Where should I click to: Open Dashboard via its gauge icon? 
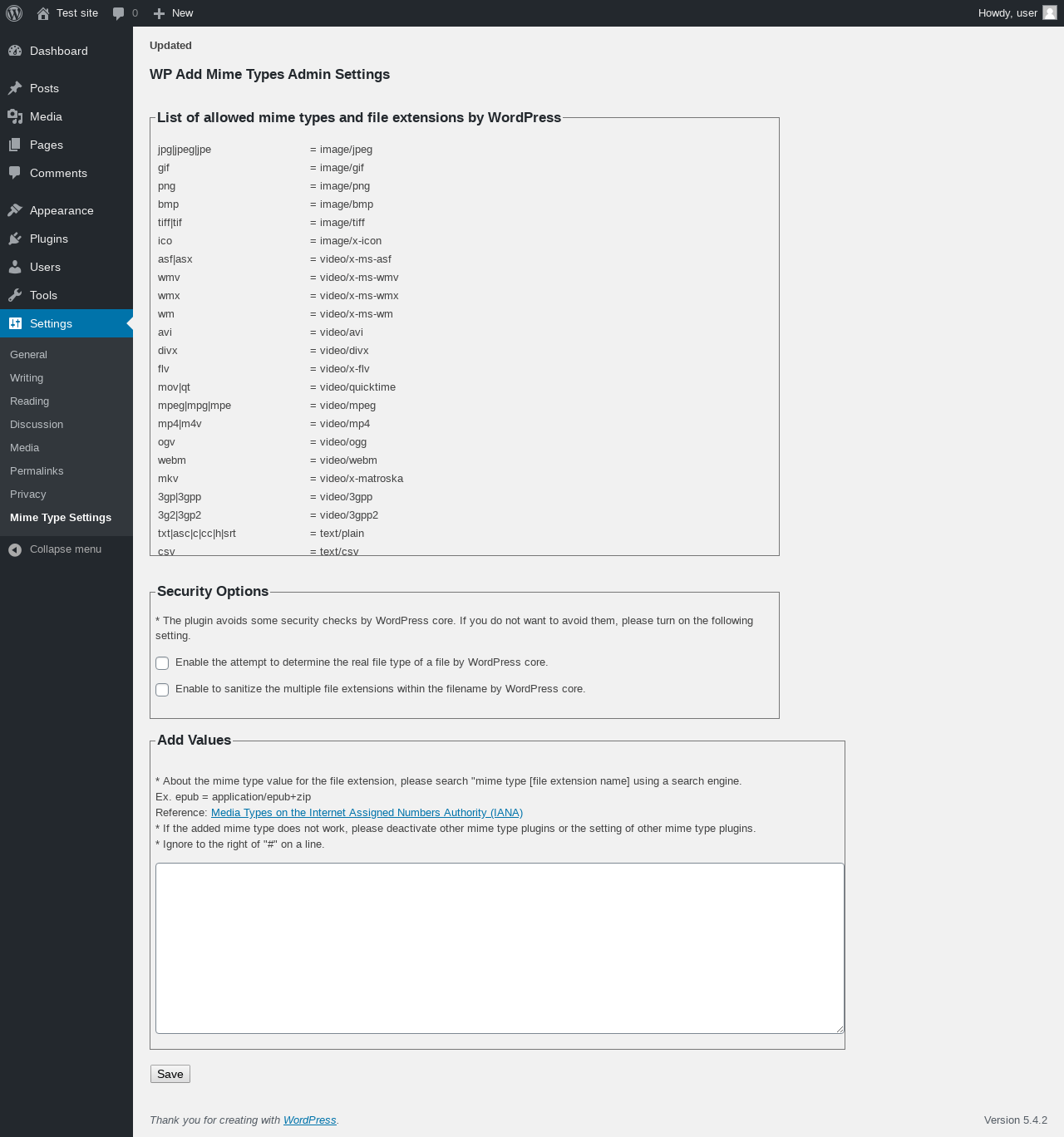pos(15,51)
